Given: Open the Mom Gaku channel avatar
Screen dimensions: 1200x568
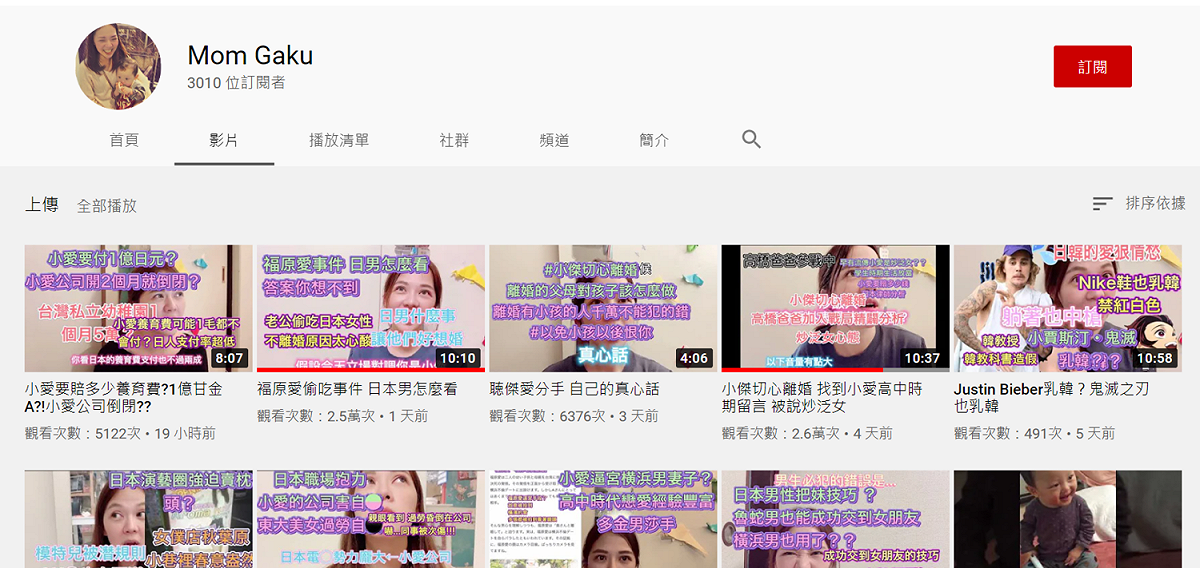Looking at the screenshot, I should point(119,66).
